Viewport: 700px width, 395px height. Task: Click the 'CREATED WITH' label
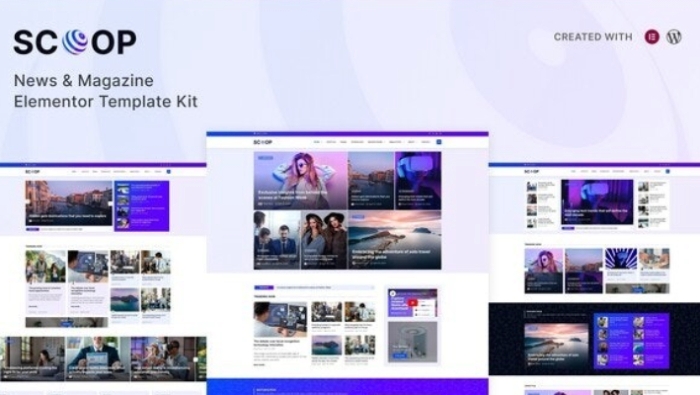pyautogui.click(x=593, y=37)
